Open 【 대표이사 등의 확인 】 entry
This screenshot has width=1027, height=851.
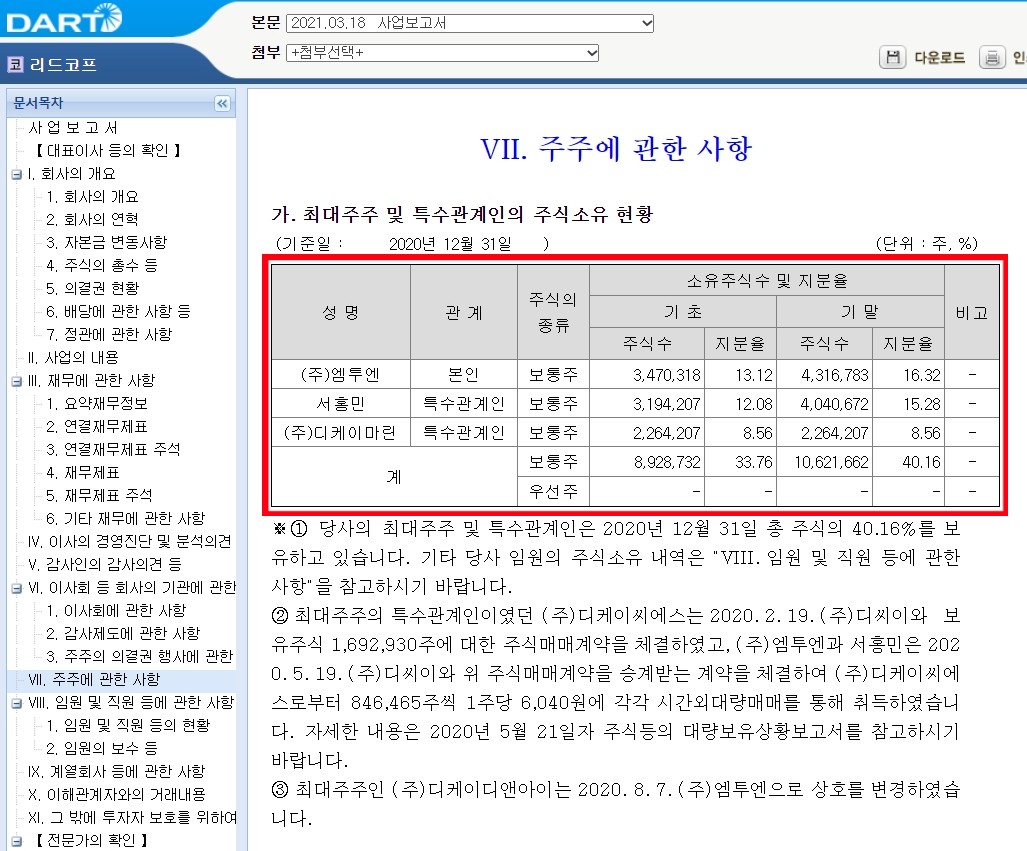(107, 151)
